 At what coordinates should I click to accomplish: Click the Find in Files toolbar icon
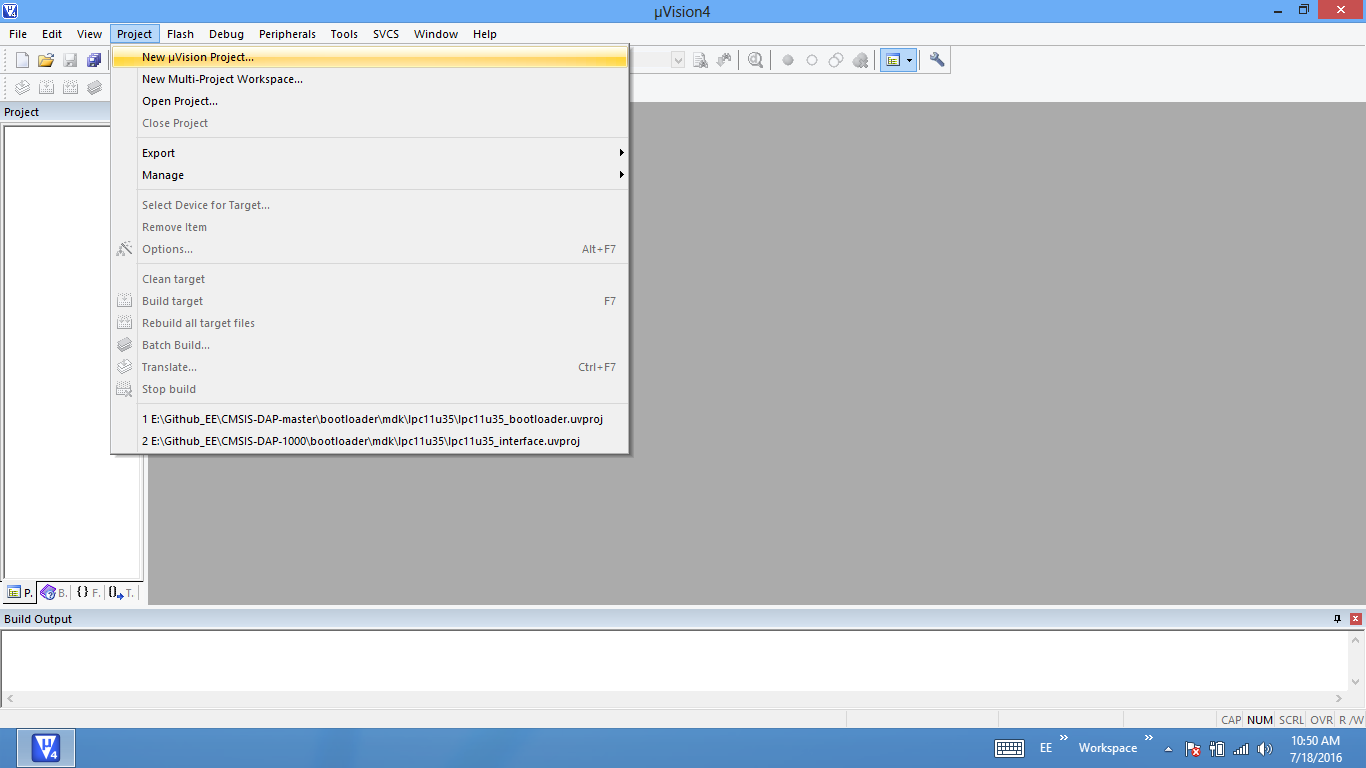[x=701, y=60]
